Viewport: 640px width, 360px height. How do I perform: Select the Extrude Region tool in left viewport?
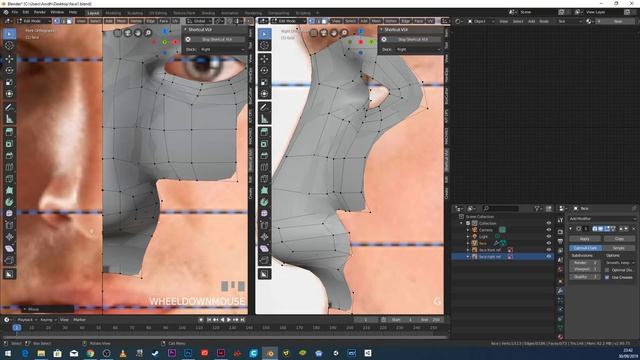9,132
